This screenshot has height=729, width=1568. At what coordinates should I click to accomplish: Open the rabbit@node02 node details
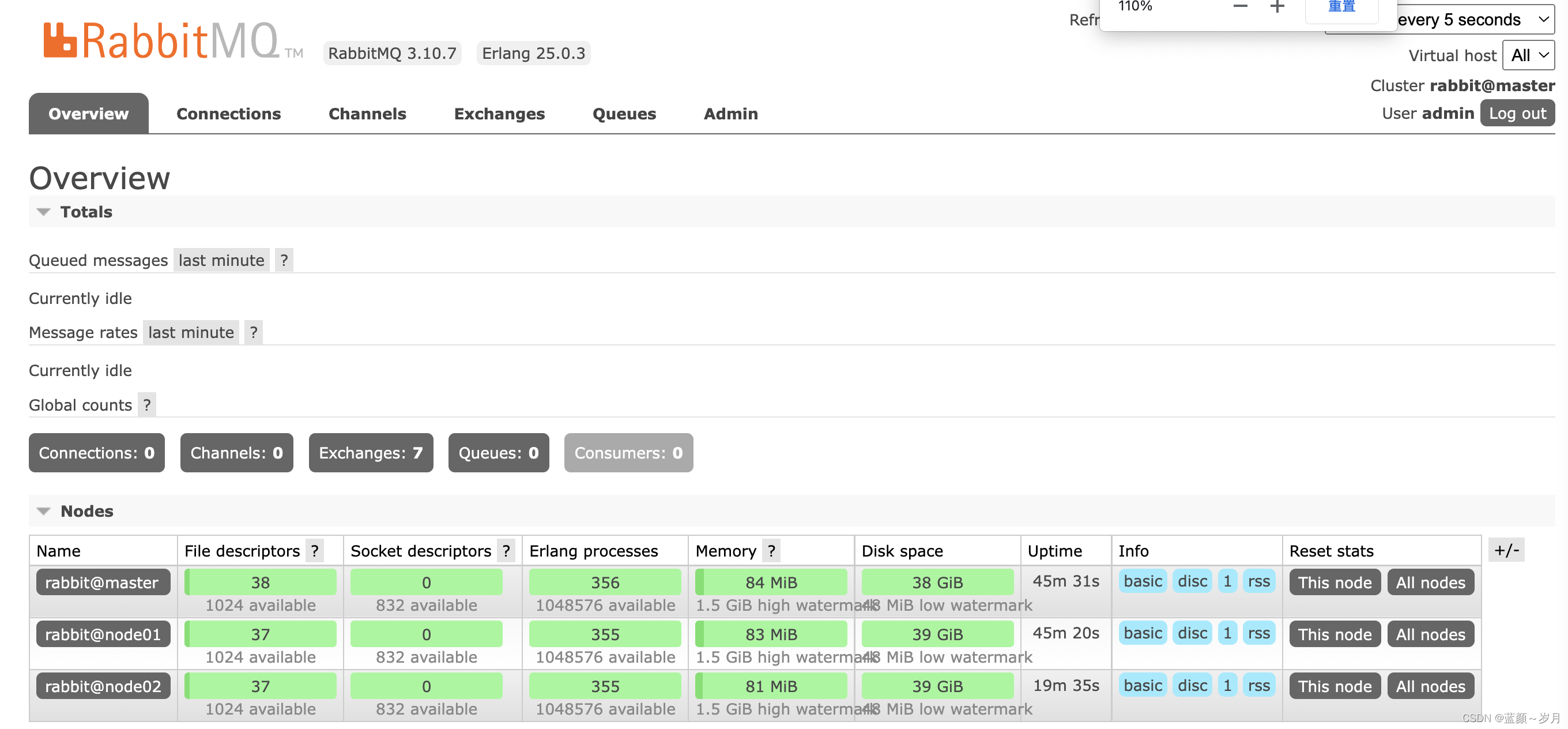tap(103, 686)
